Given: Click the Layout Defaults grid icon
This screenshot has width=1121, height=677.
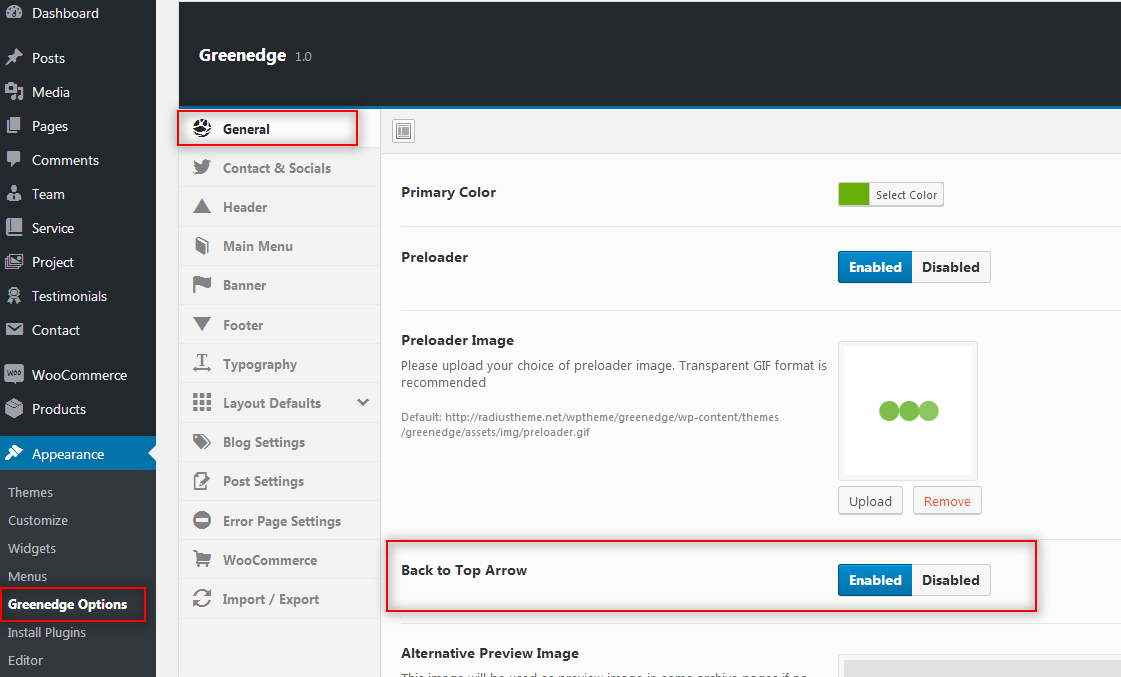Looking at the screenshot, I should point(202,402).
